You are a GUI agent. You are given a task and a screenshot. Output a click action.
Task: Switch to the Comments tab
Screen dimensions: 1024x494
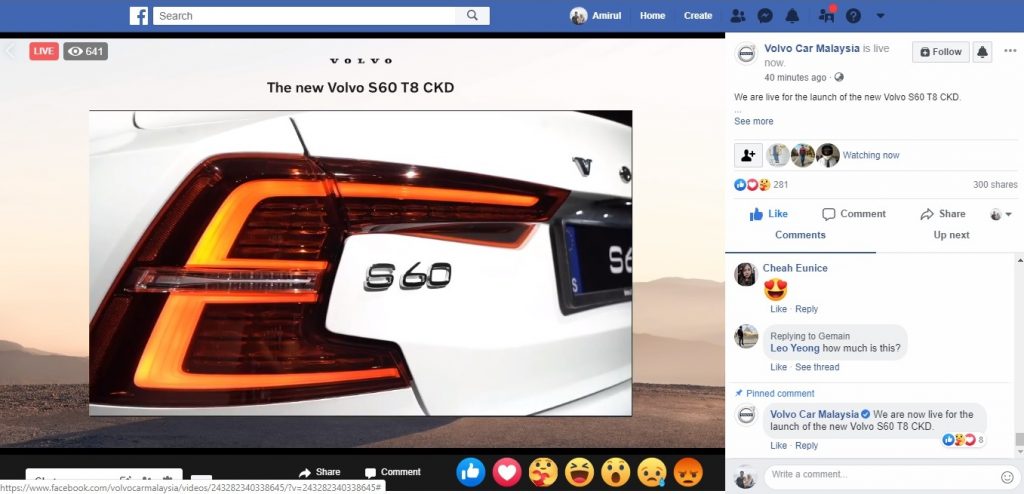pos(800,235)
